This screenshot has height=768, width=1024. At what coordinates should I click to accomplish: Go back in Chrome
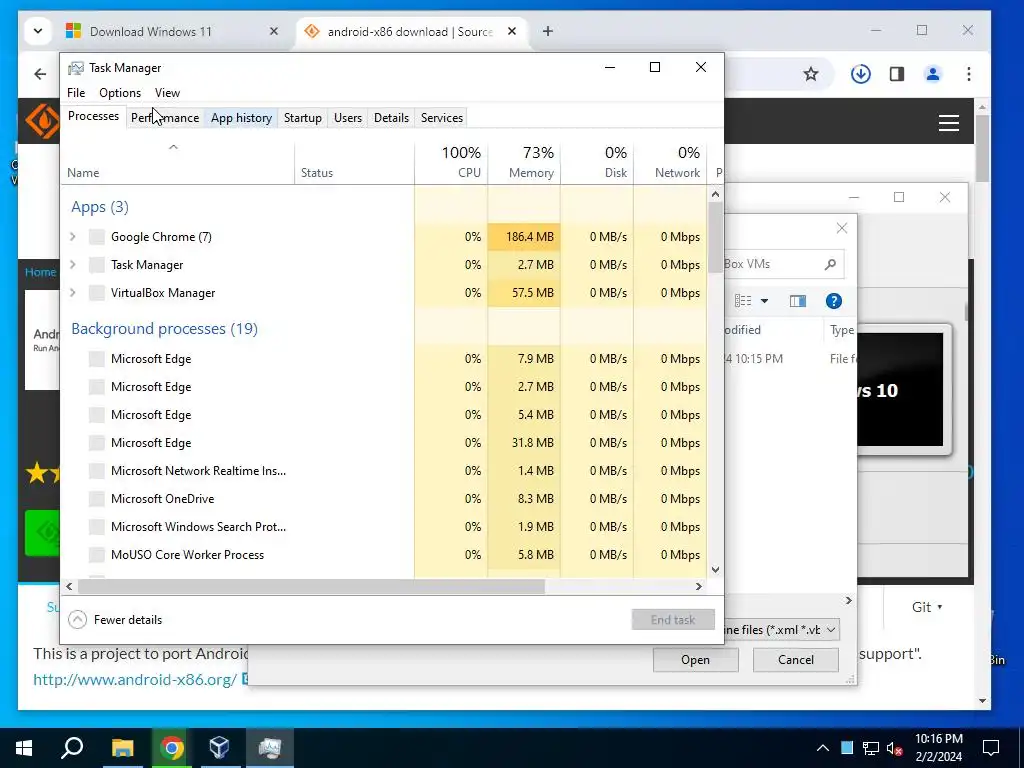(40, 74)
